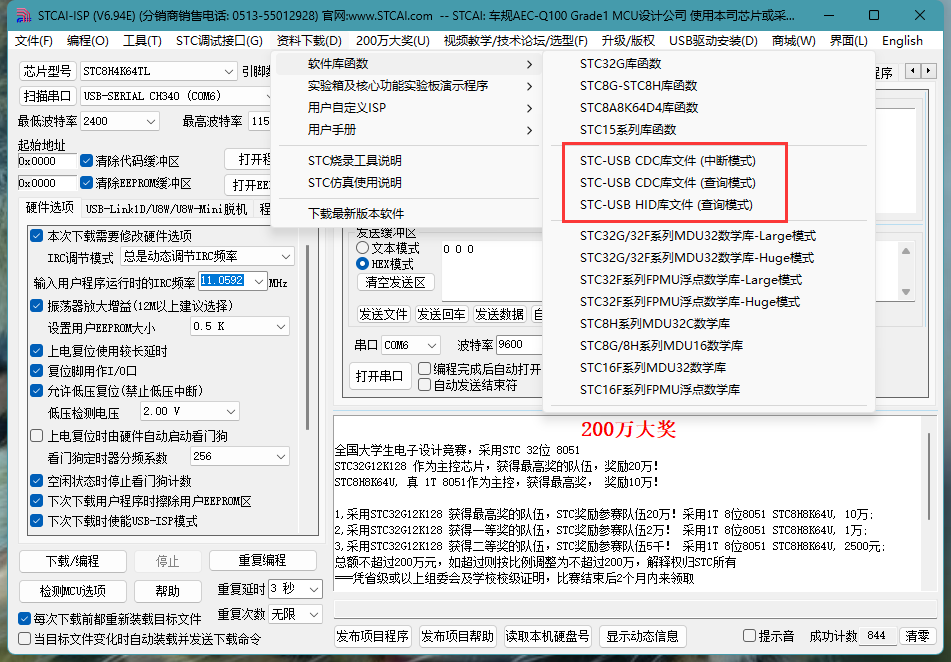This screenshot has height=662, width=951.
Task: Click the receive area scroll-down arrow
Action: click(x=906, y=292)
